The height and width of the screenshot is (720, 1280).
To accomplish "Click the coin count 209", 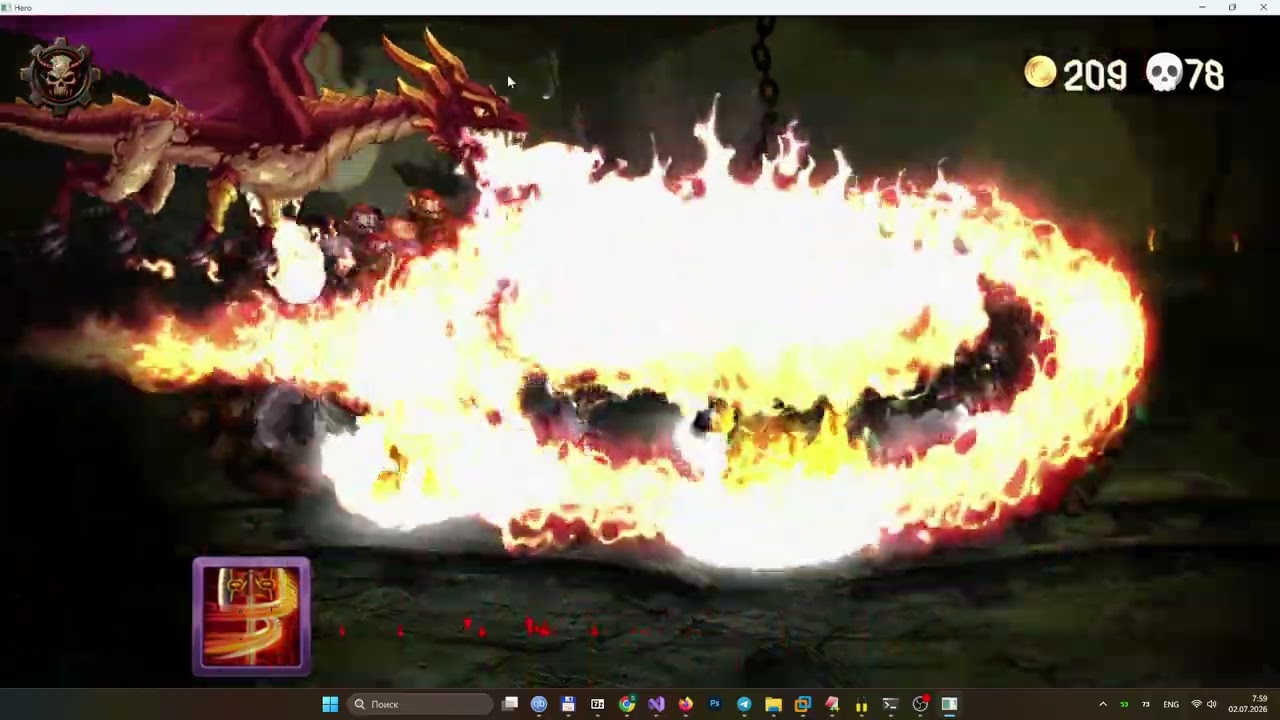I will [x=1095, y=76].
